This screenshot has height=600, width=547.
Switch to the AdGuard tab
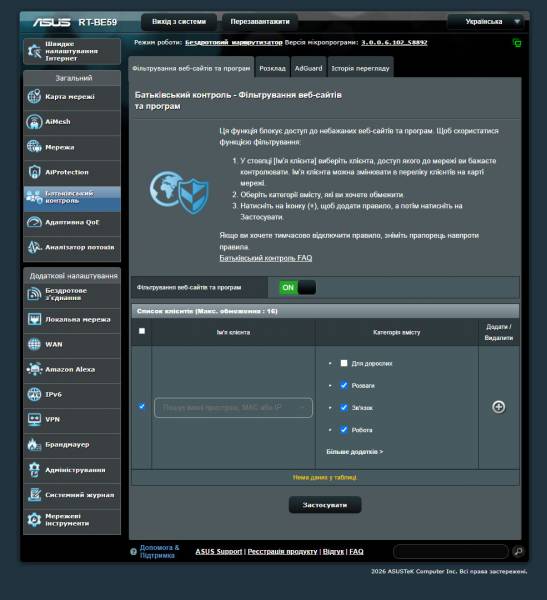(308, 68)
